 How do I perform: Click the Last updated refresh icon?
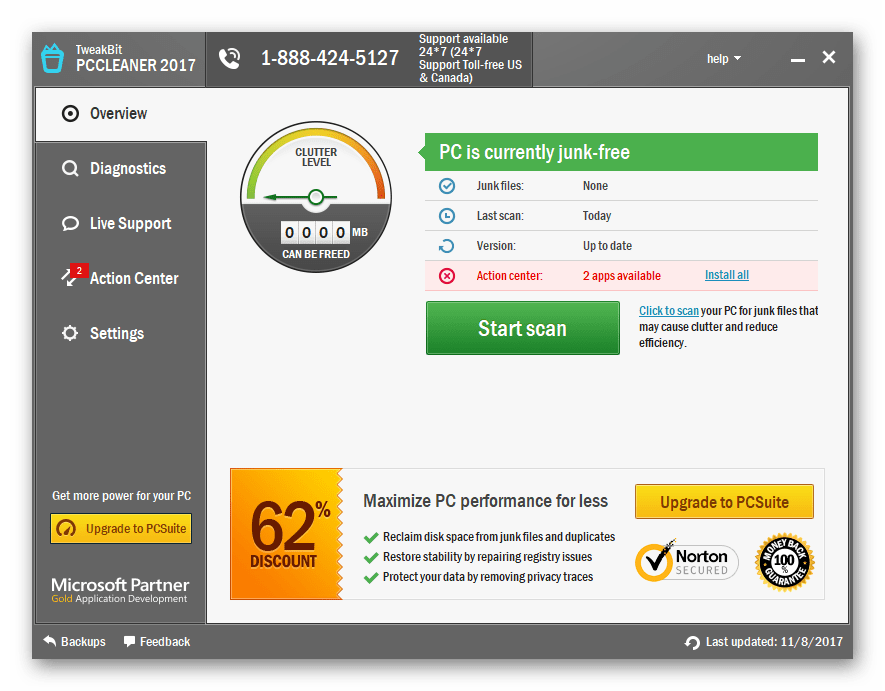(692, 642)
